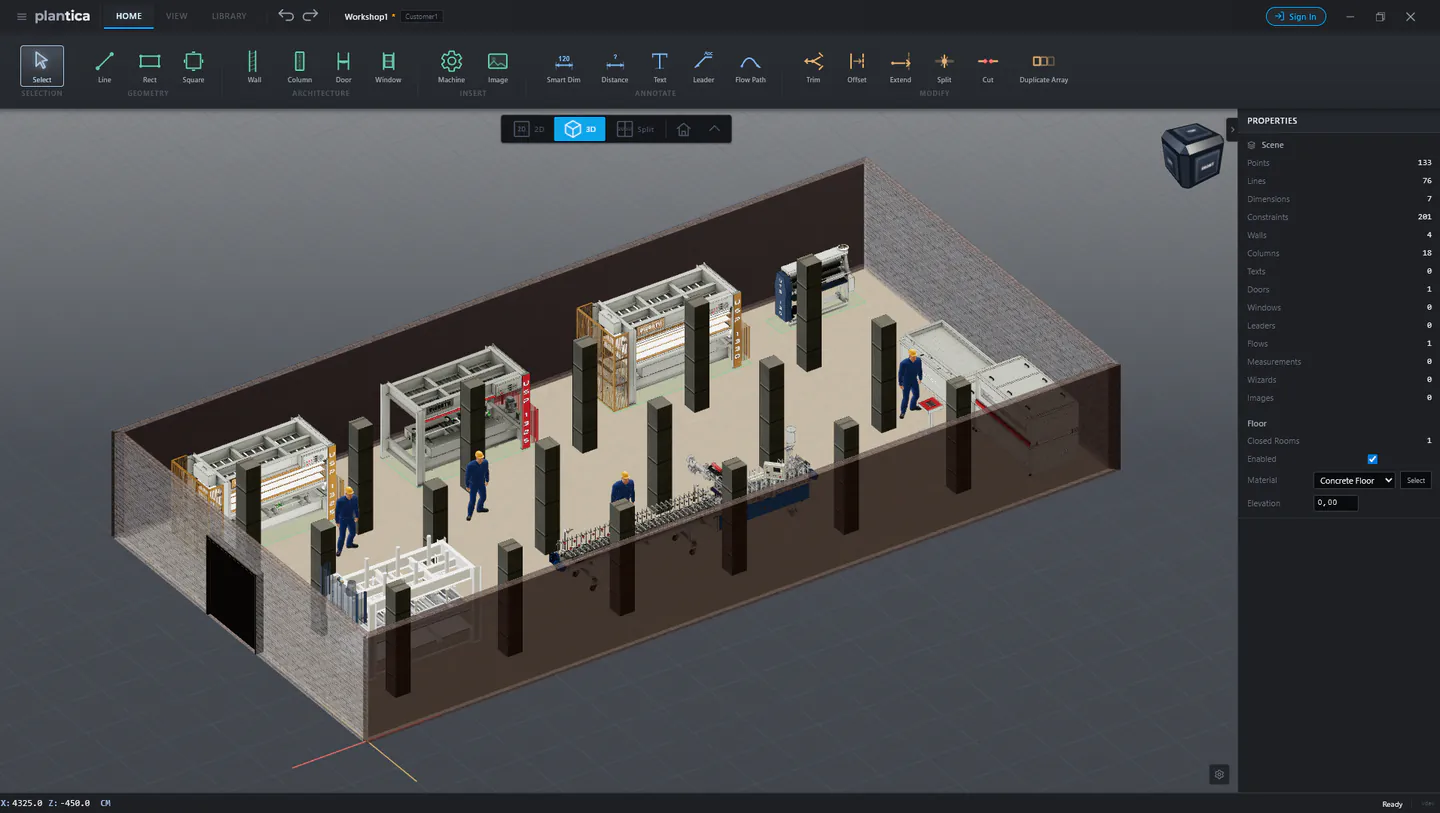This screenshot has width=1440, height=813.
Task: Switch to Split view mode
Action: 635,129
